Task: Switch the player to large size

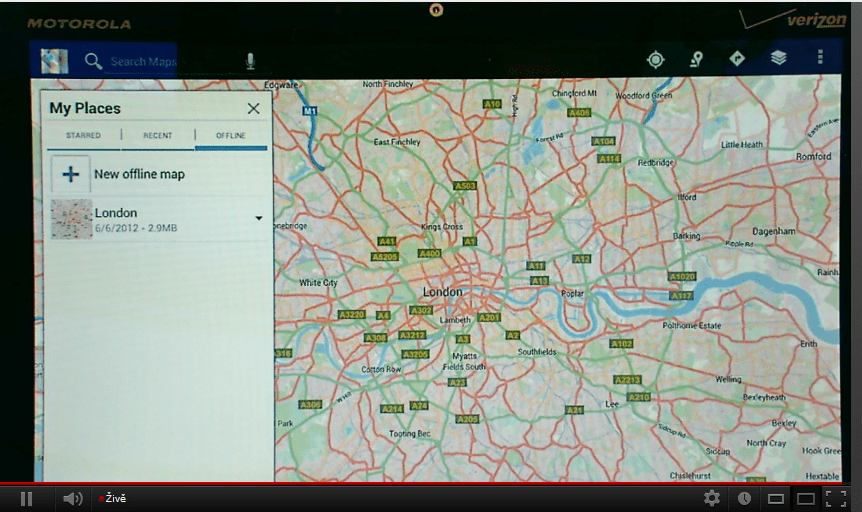Action: point(806,499)
